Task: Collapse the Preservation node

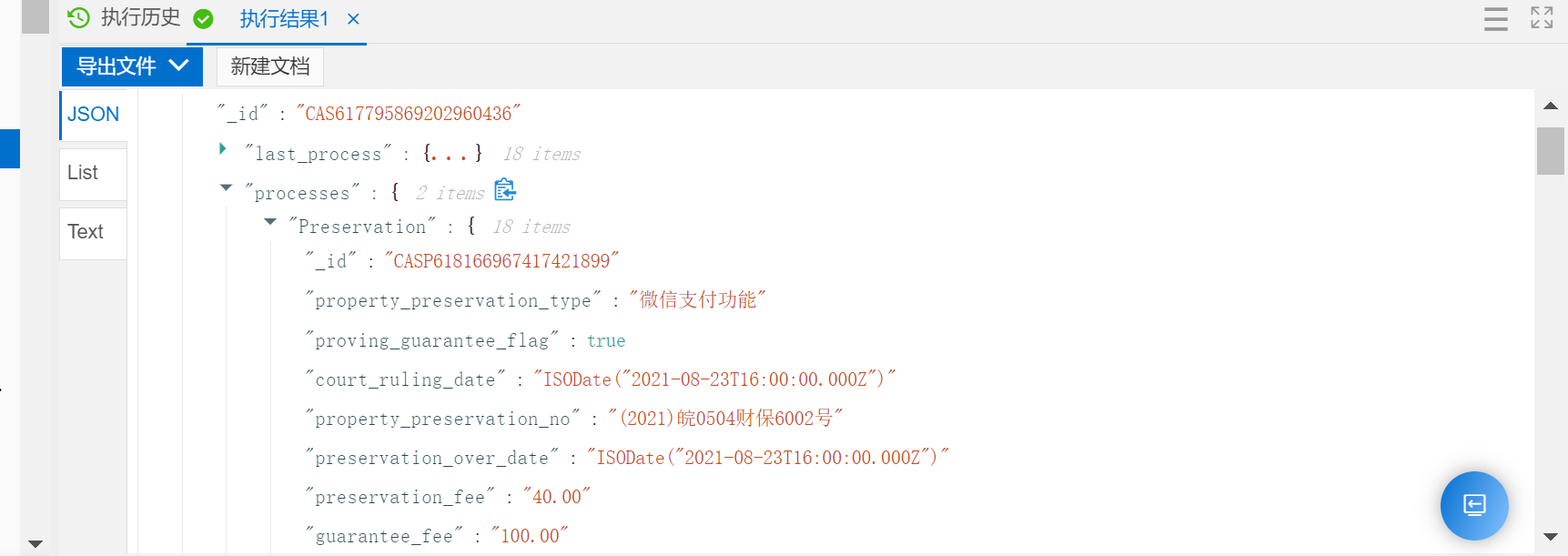Action: 270,221
